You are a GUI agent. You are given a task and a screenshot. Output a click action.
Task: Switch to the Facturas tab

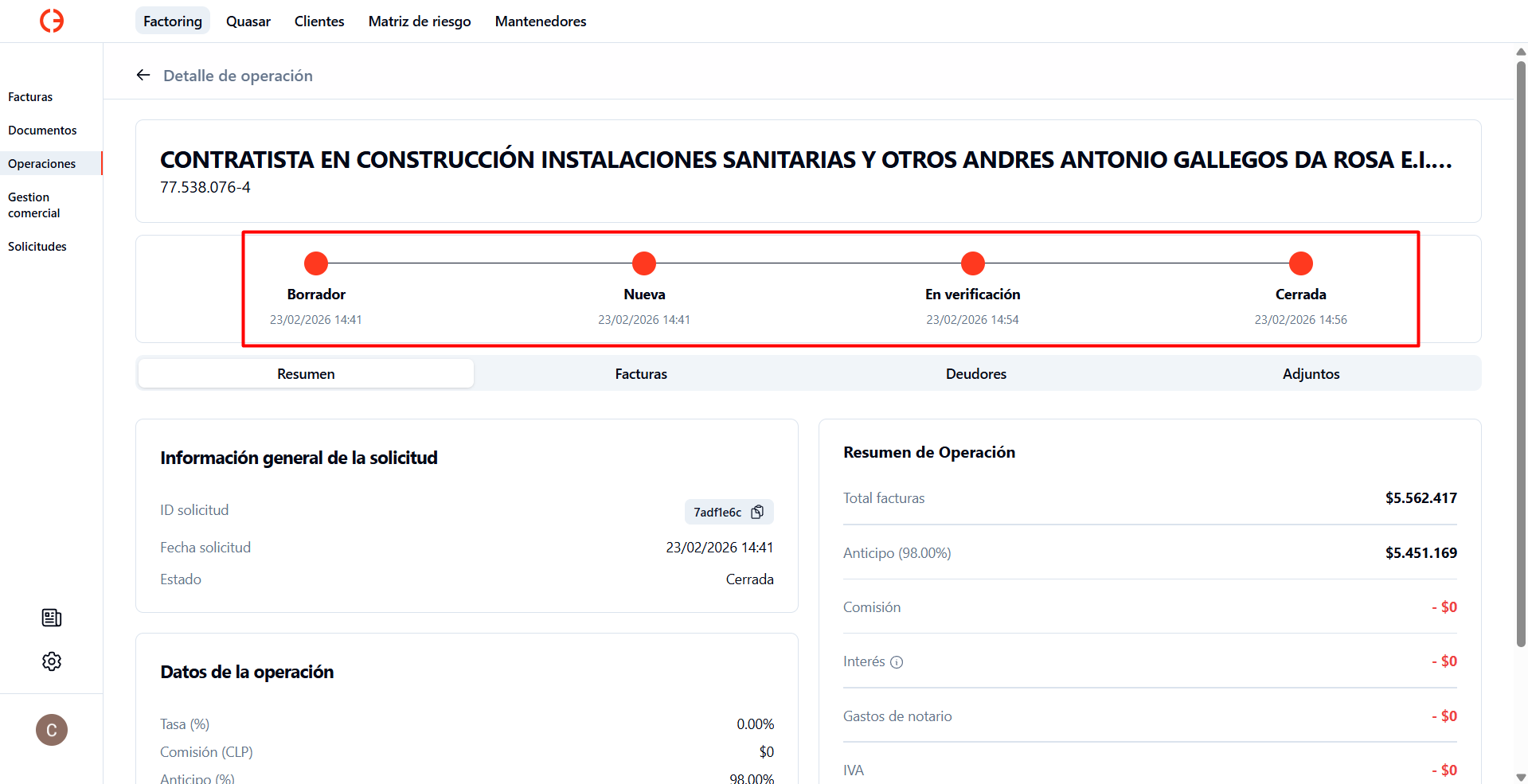641,373
